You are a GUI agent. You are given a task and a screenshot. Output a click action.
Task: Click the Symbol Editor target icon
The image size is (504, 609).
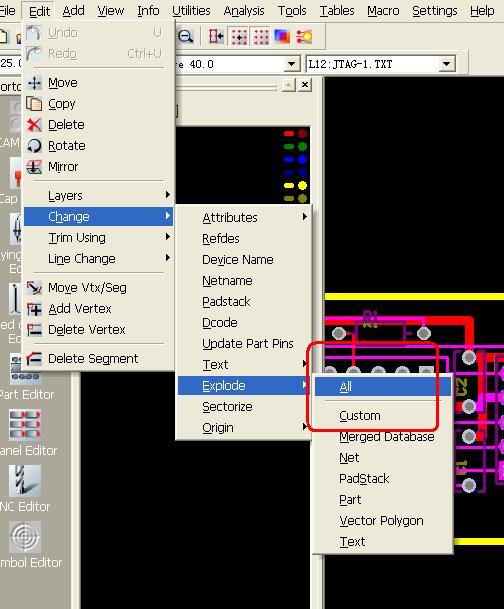pyautogui.click(x=24, y=537)
